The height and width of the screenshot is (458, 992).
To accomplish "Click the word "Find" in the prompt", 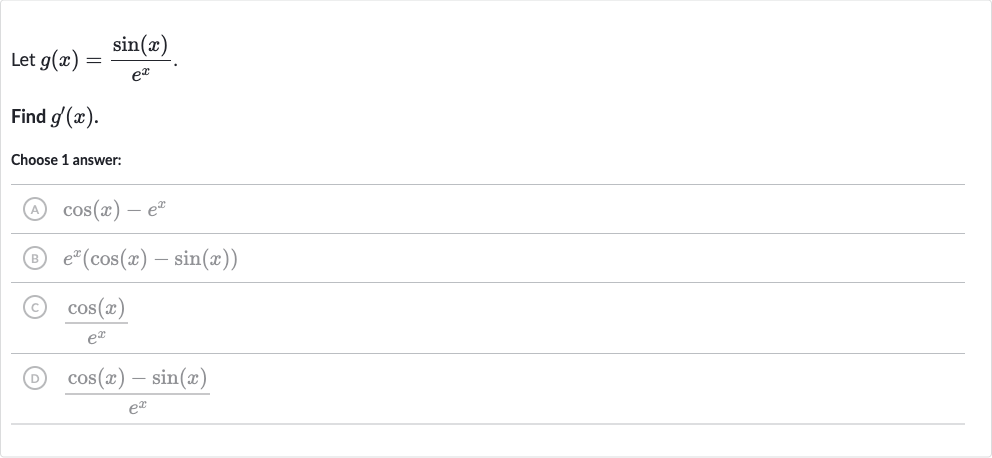I will pos(28,117).
